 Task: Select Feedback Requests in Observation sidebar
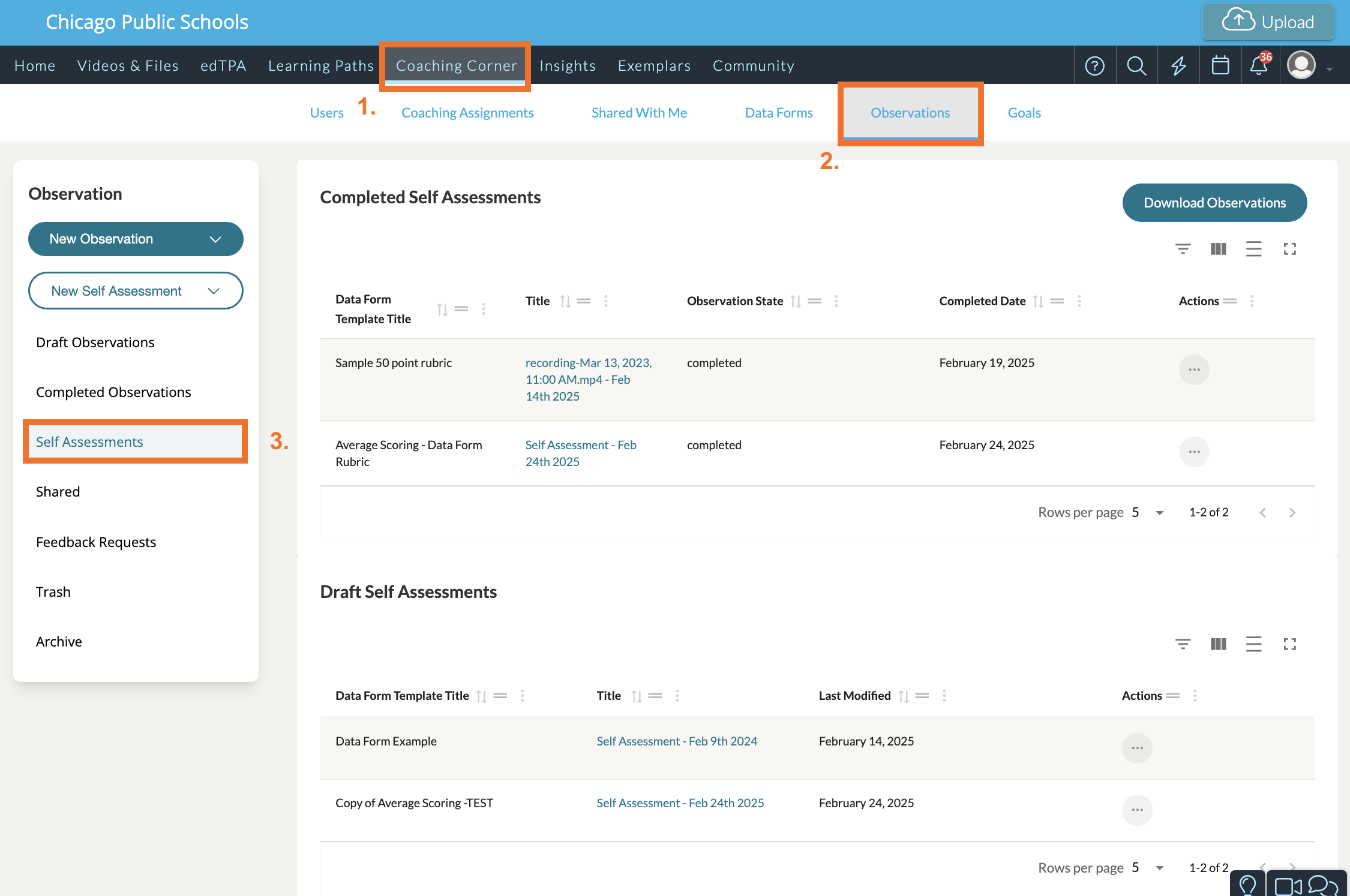(x=96, y=542)
